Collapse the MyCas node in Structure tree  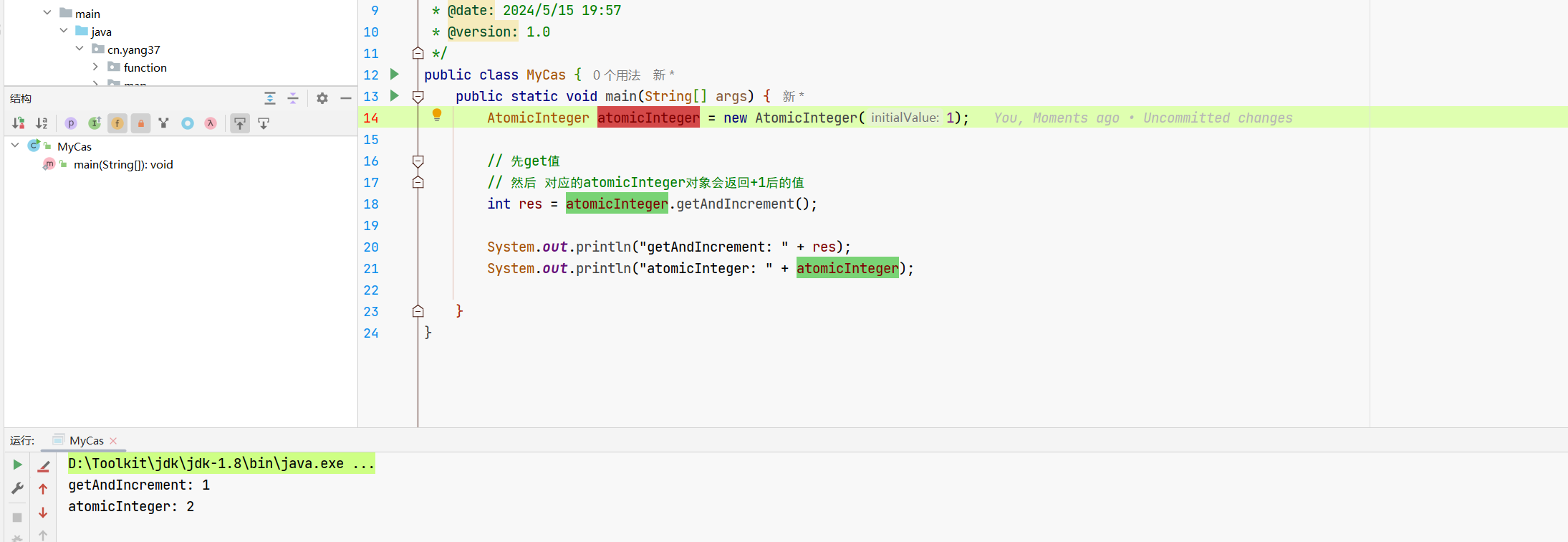15,146
